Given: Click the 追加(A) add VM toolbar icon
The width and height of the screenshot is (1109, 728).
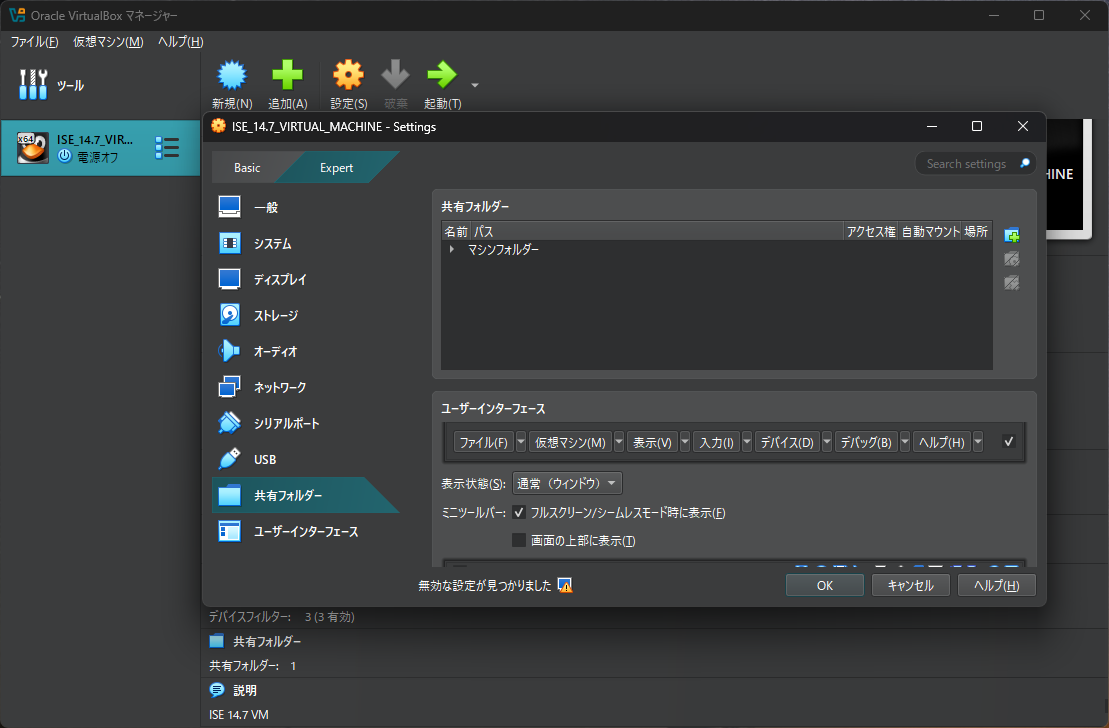Looking at the screenshot, I should click(287, 75).
